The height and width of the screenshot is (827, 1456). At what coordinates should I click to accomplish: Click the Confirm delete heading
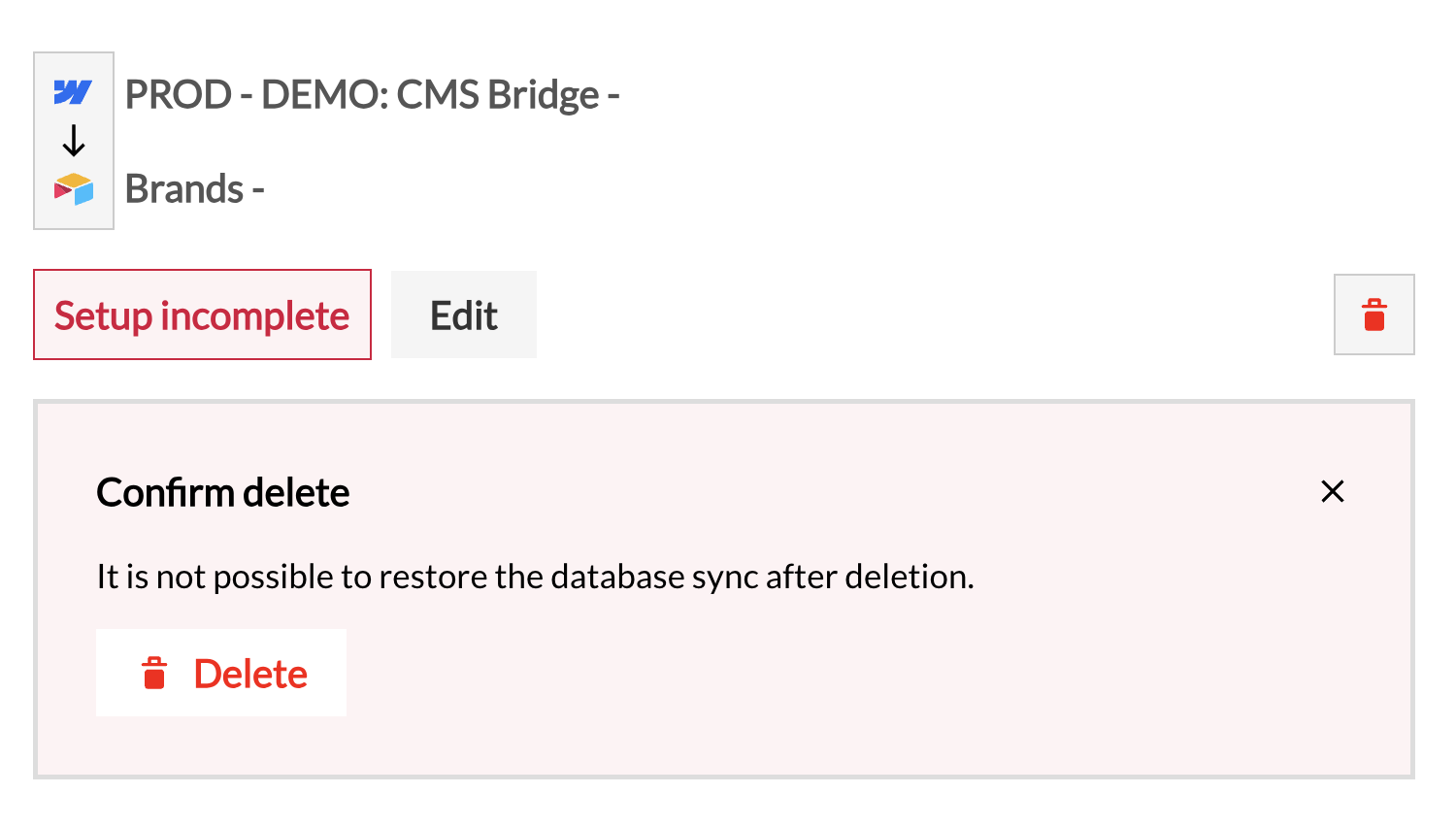223,492
